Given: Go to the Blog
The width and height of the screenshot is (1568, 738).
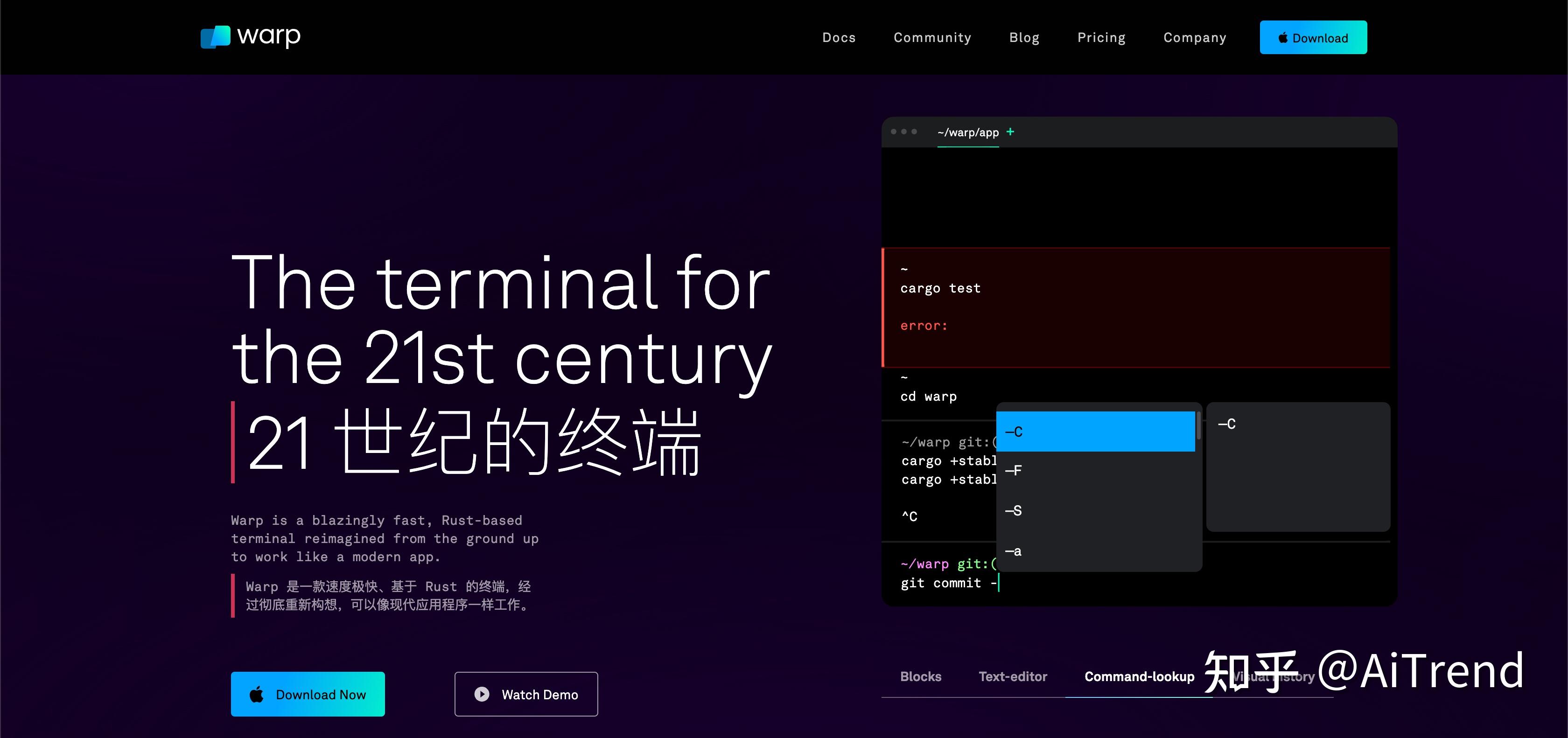Looking at the screenshot, I should pos(1024,38).
